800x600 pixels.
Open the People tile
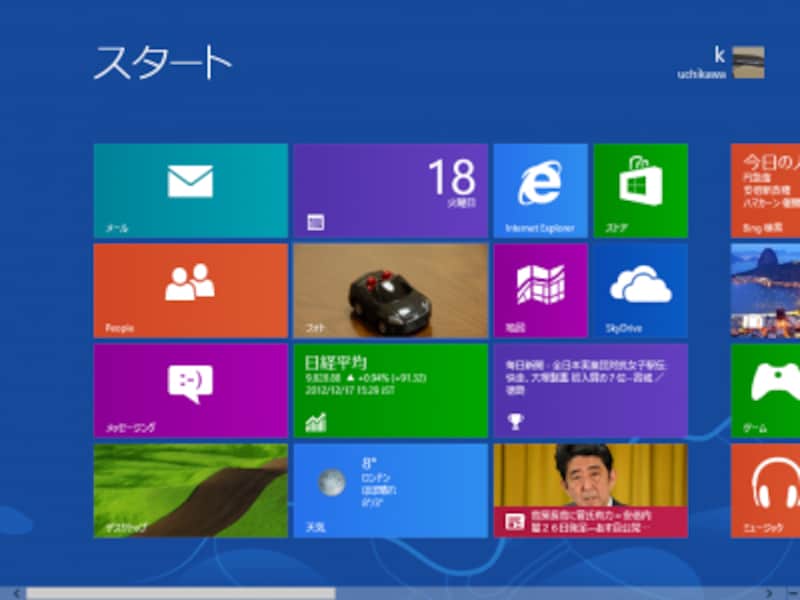pyautogui.click(x=191, y=291)
